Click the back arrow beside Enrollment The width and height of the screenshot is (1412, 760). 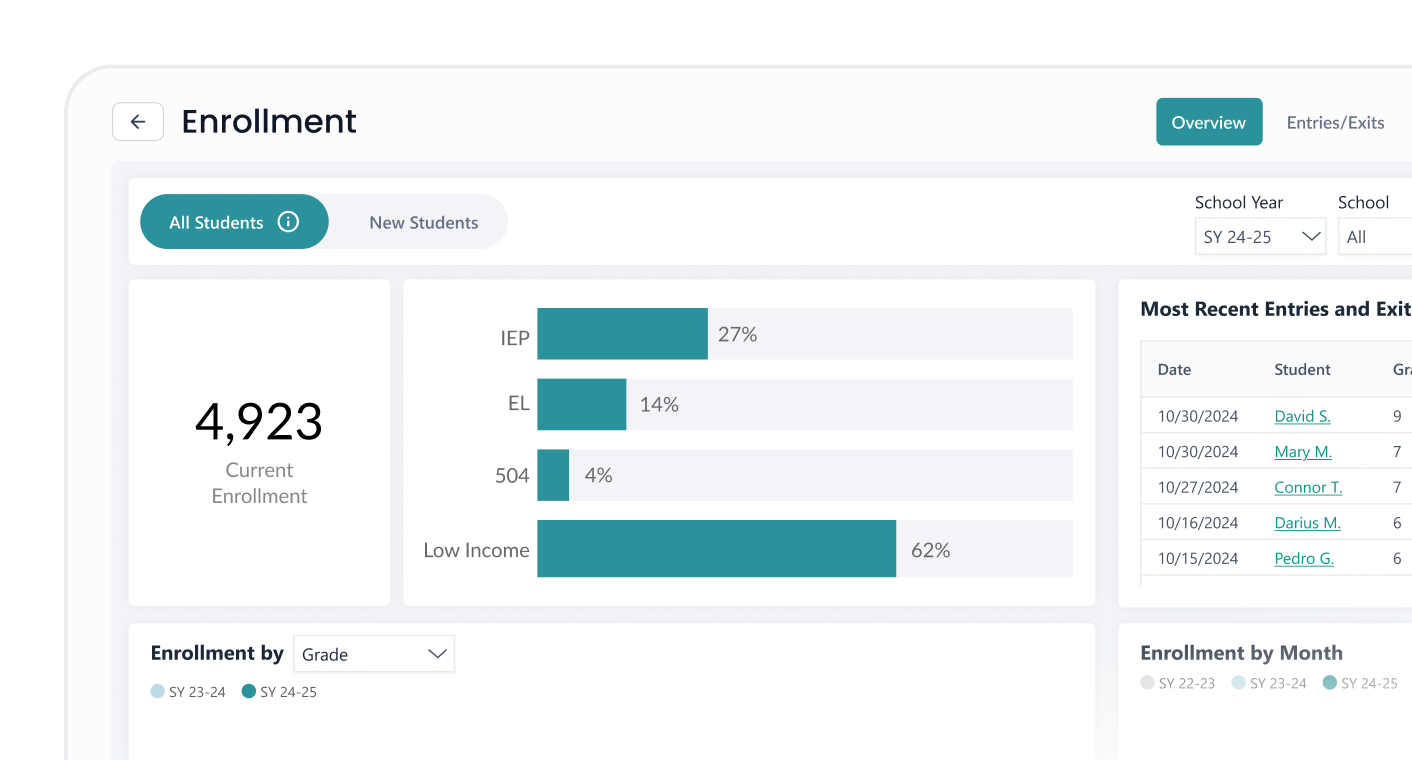pos(137,121)
